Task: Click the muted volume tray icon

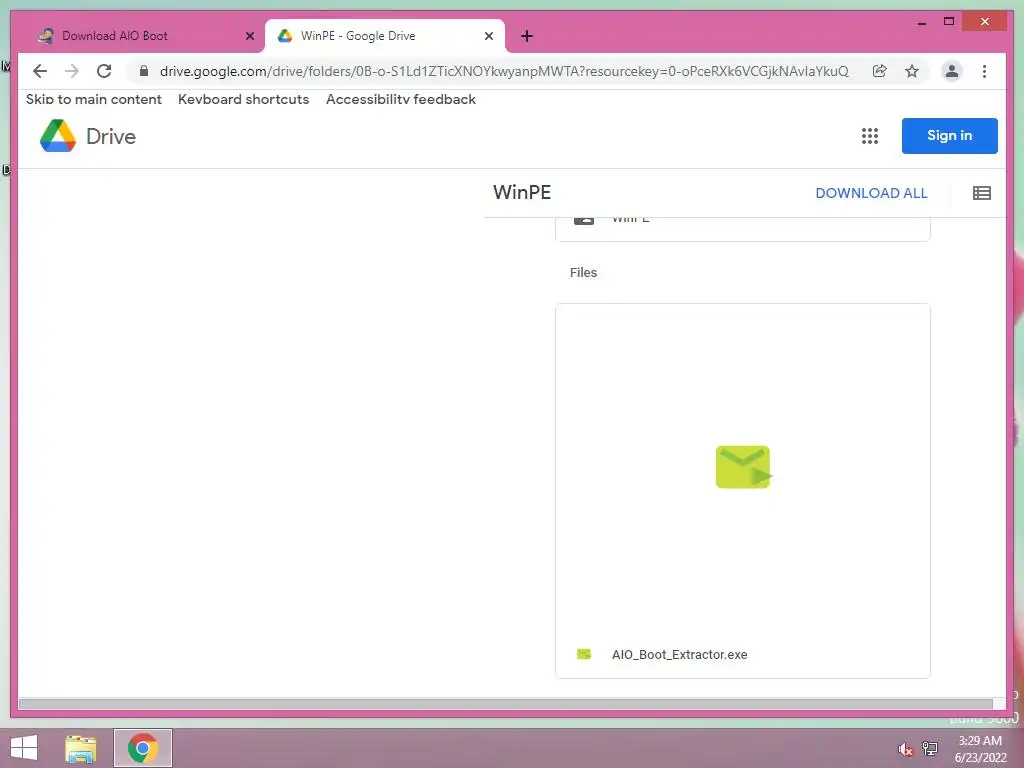Action: tap(905, 749)
